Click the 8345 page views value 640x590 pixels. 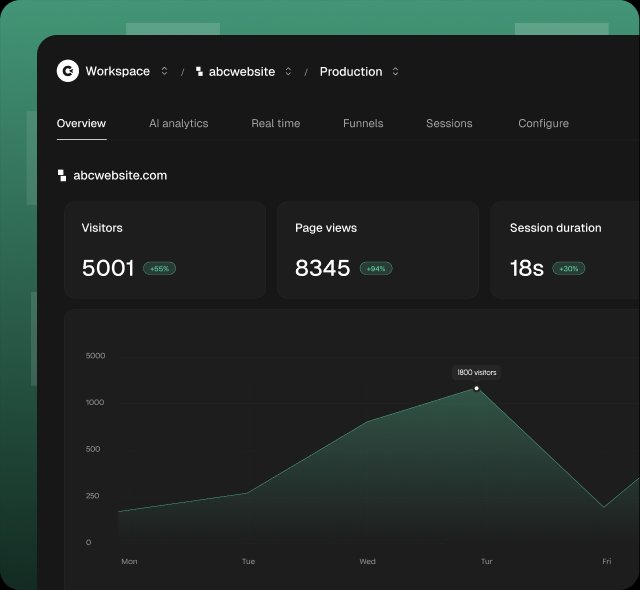point(322,268)
